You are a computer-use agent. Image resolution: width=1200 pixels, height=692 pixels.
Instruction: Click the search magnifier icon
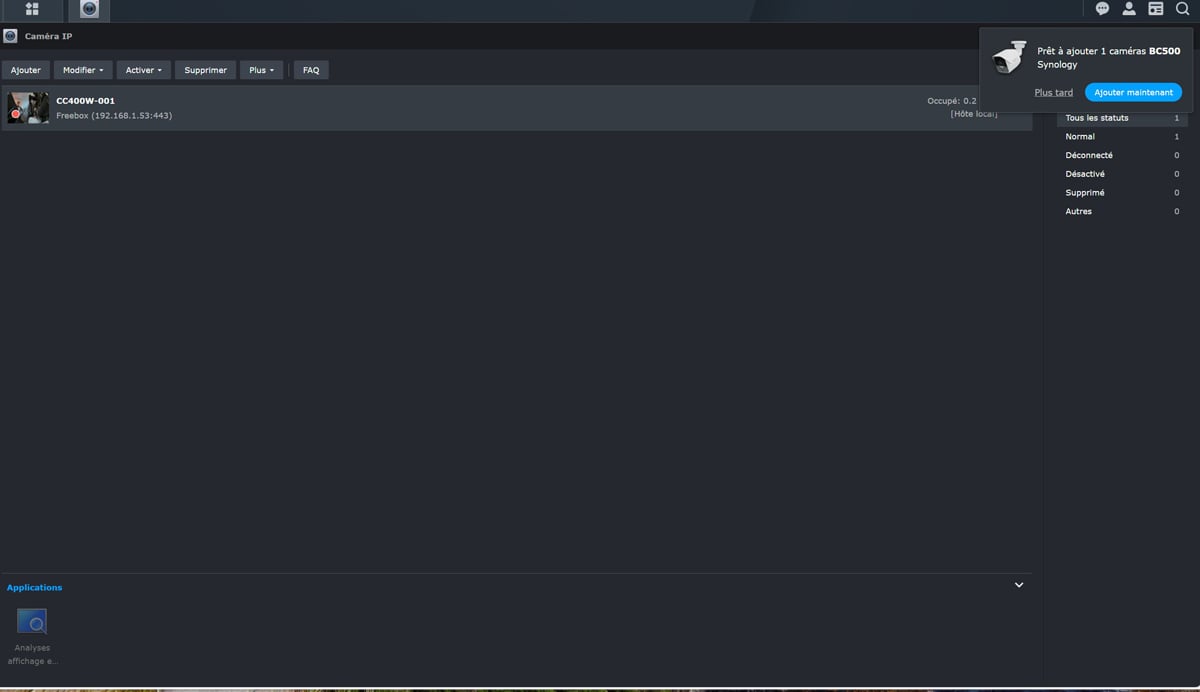tap(1182, 9)
